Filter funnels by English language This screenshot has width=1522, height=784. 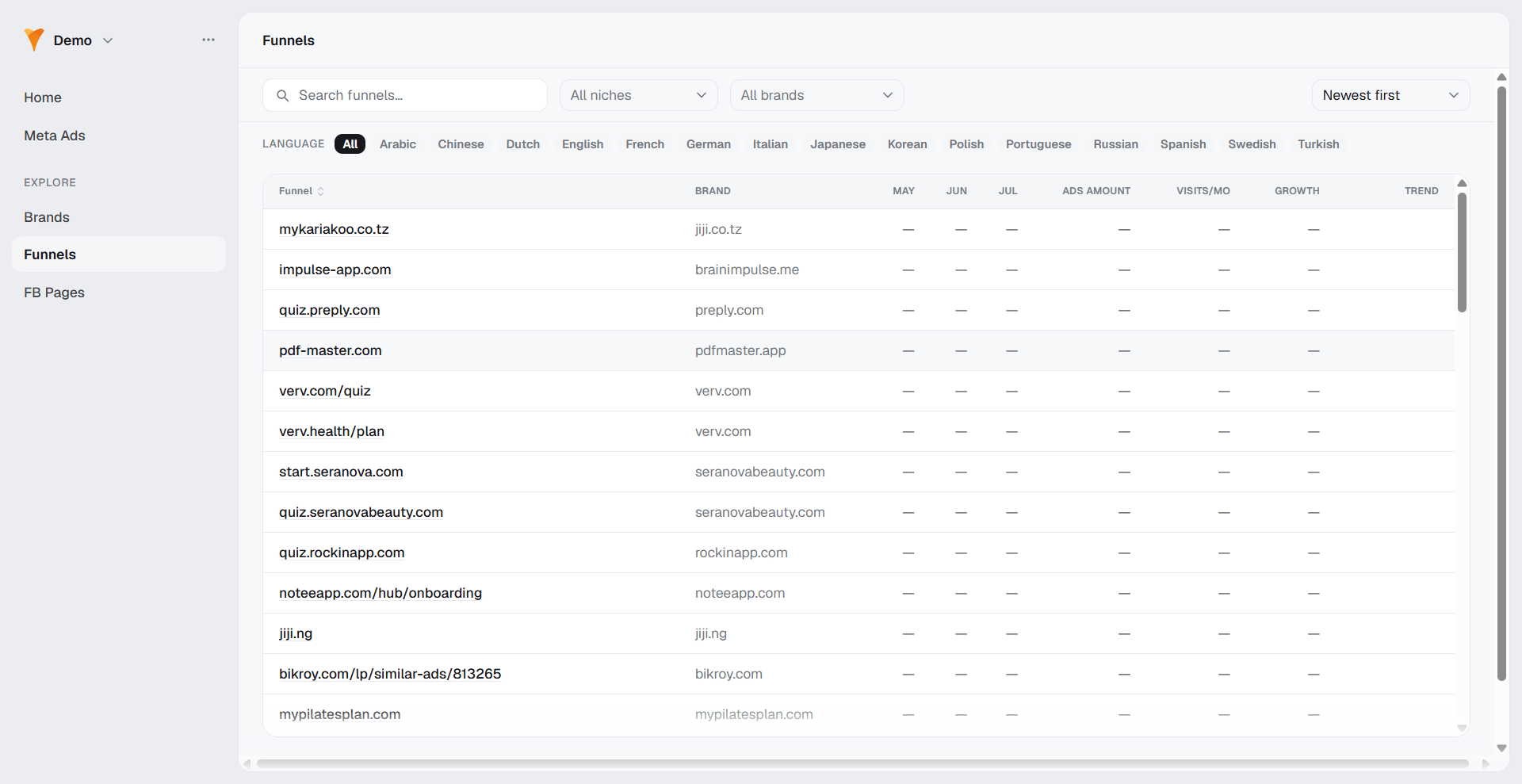583,144
